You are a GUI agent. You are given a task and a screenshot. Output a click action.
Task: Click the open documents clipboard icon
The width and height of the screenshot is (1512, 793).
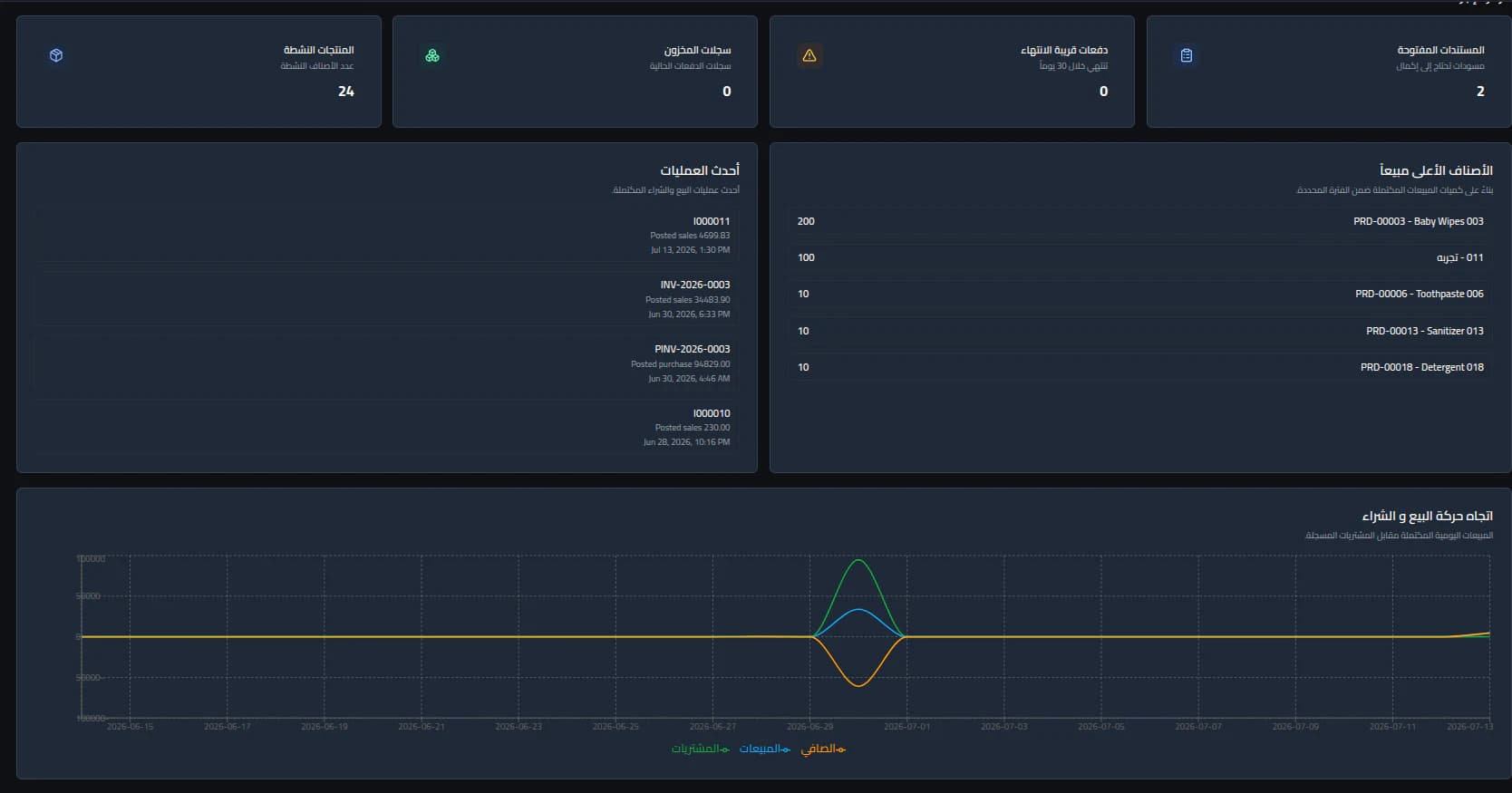tap(1187, 55)
